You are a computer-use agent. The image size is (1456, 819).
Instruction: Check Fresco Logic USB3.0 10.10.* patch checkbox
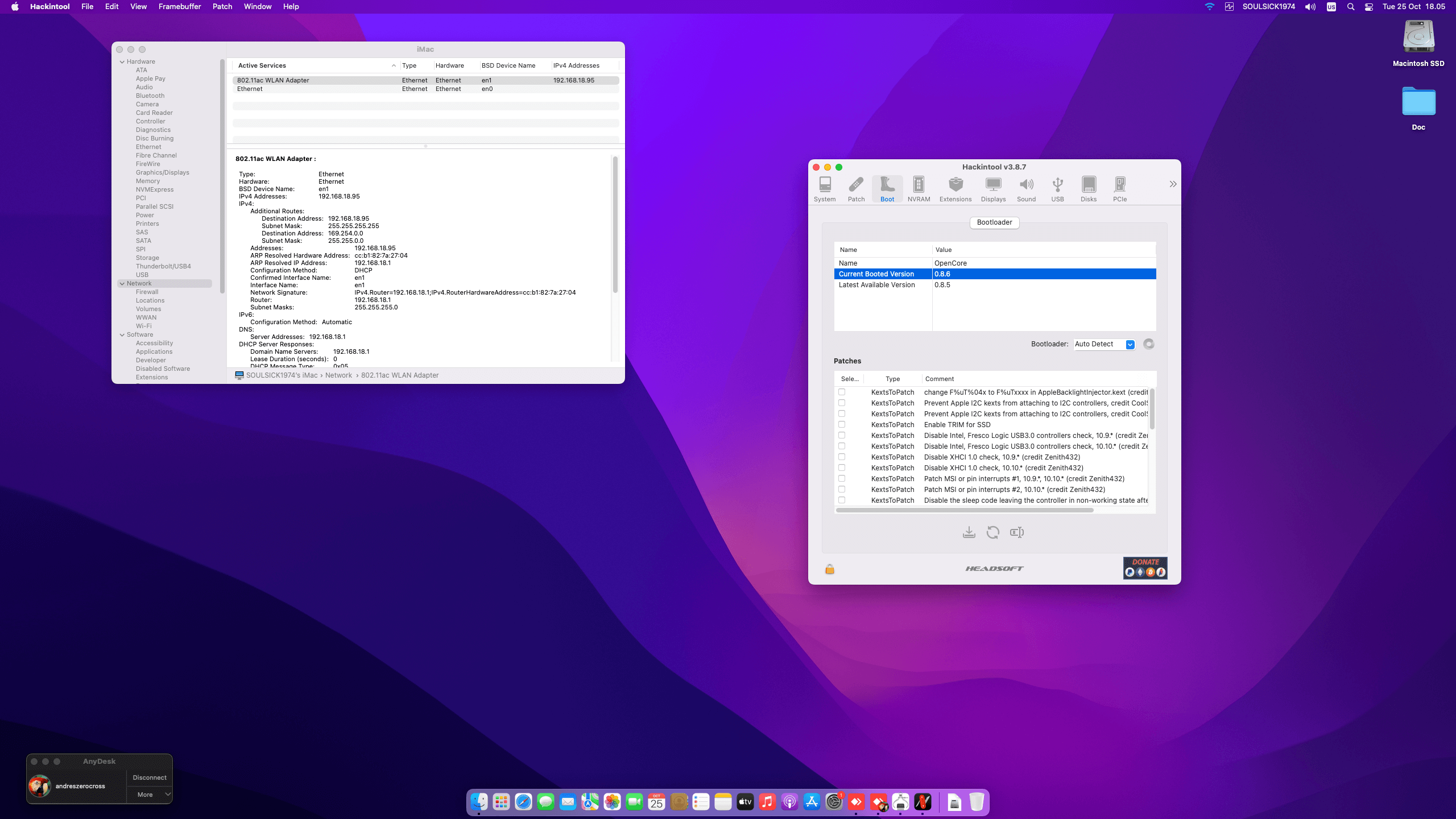click(842, 446)
